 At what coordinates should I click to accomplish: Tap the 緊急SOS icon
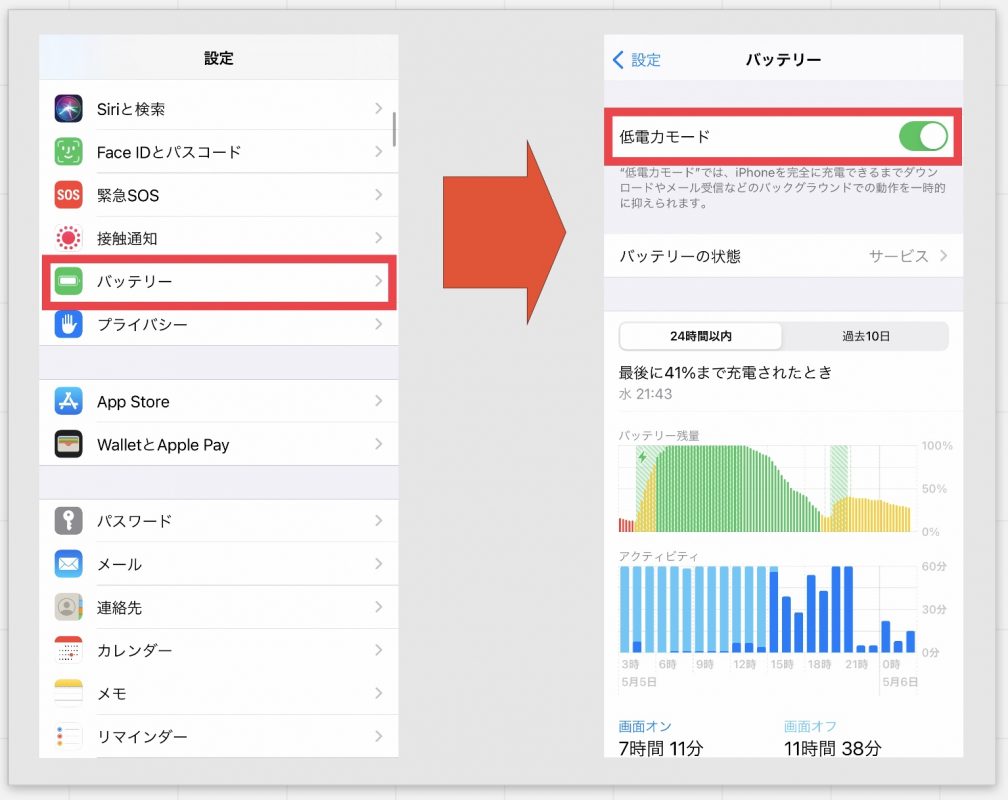point(67,194)
